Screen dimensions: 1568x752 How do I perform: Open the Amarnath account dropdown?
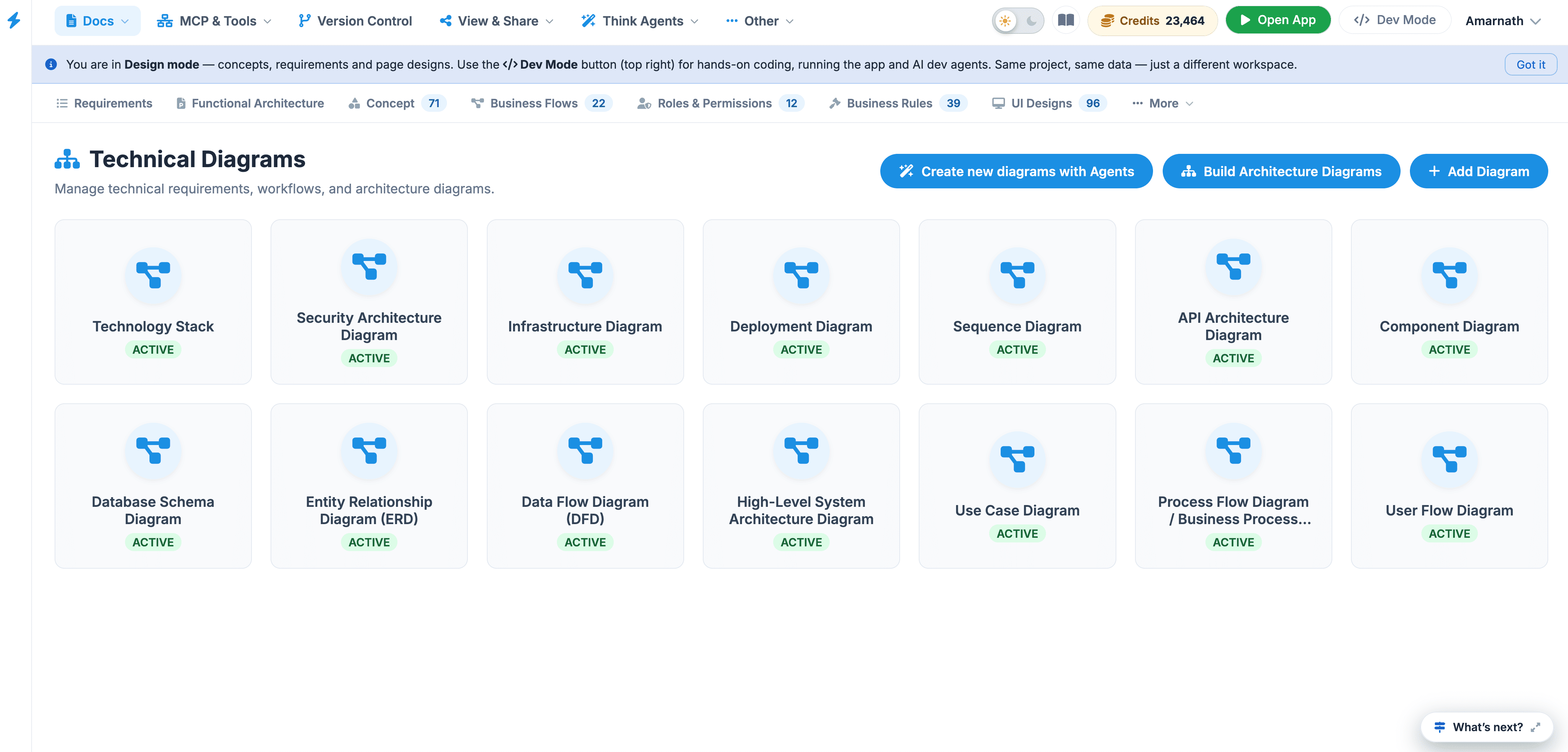[1503, 21]
